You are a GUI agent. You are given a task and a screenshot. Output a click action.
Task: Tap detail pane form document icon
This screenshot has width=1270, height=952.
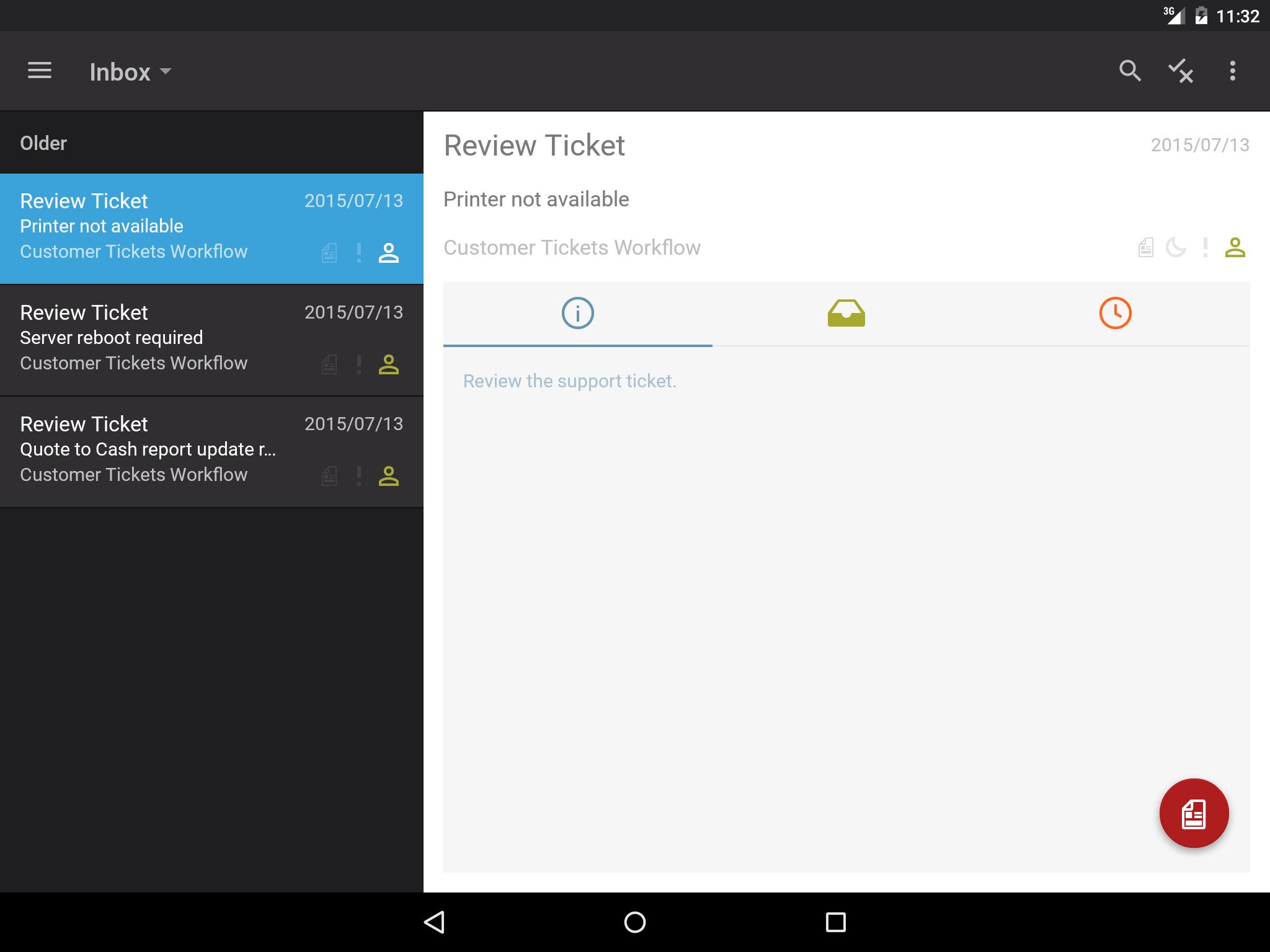coord(1146,248)
